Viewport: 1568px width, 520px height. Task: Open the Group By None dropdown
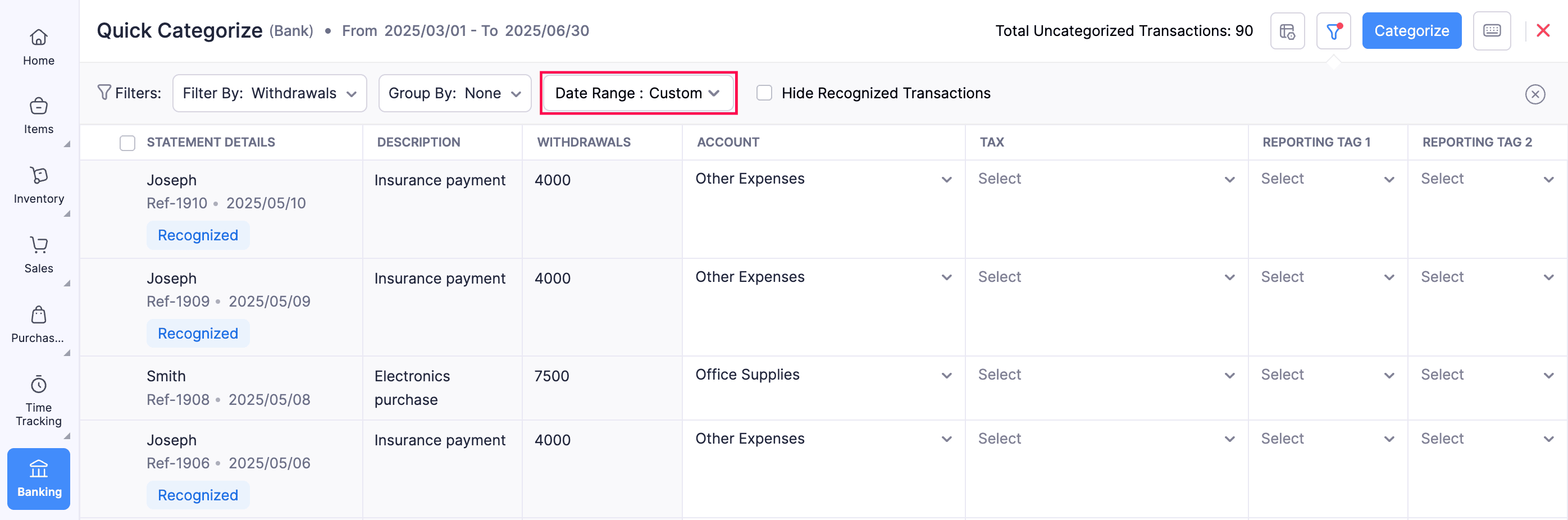point(454,93)
